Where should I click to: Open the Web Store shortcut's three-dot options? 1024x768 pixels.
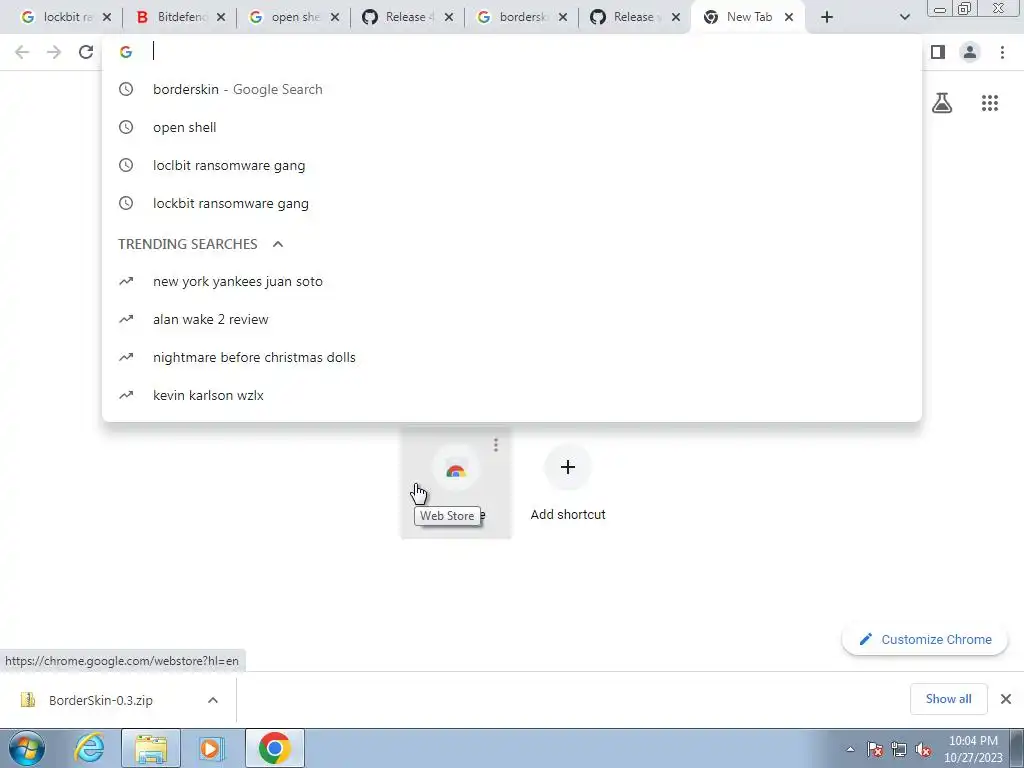tap(496, 445)
